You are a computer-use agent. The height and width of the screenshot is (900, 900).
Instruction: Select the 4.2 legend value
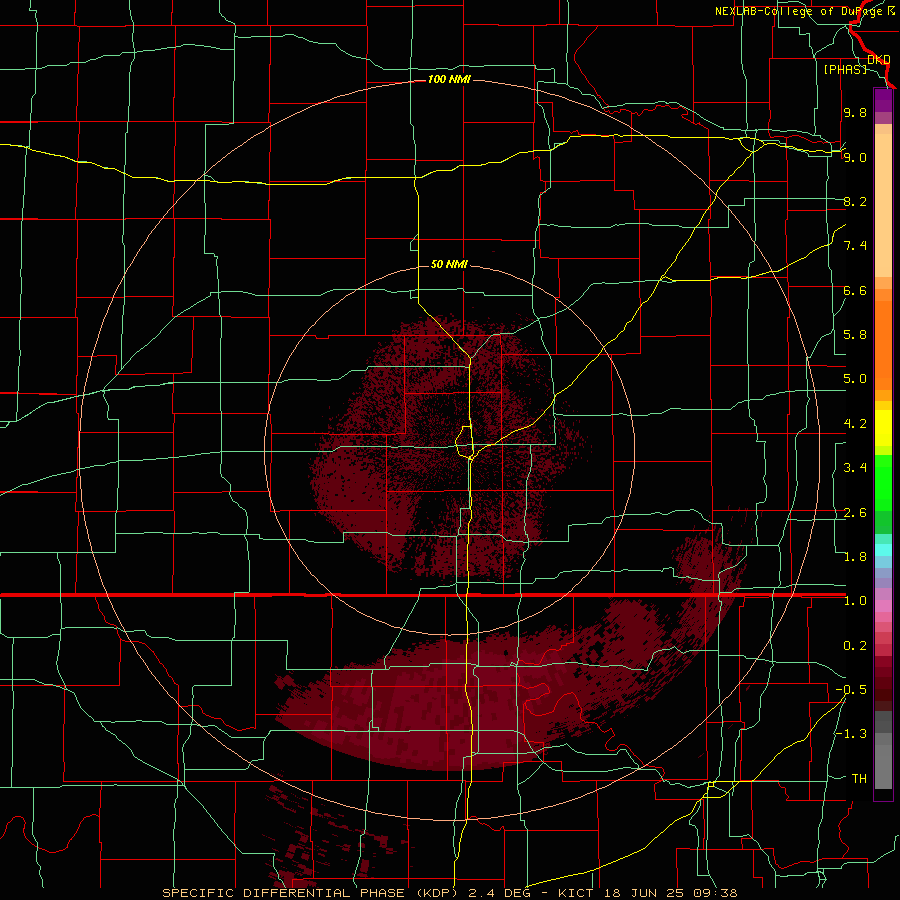(855, 424)
